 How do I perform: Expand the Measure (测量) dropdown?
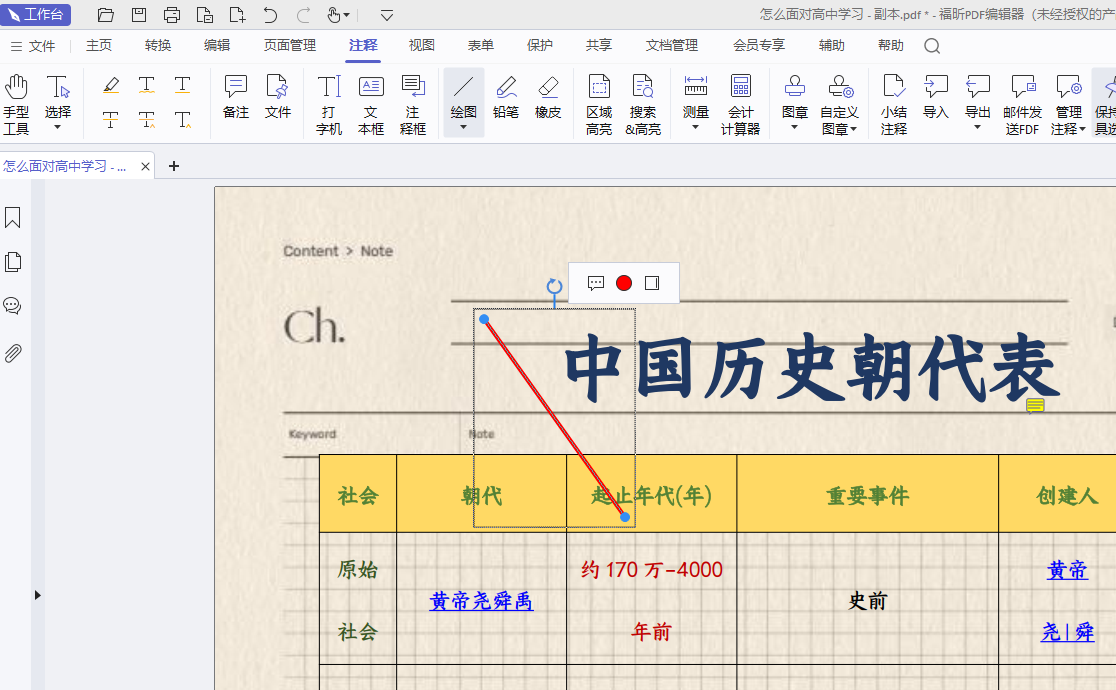click(x=695, y=127)
